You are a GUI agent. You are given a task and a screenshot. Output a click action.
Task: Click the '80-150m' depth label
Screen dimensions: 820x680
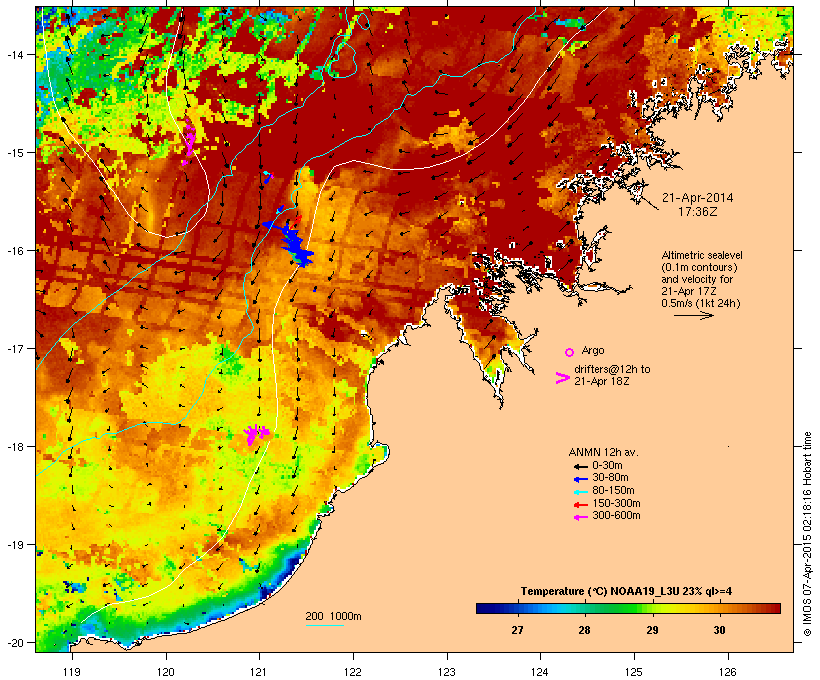tap(613, 491)
